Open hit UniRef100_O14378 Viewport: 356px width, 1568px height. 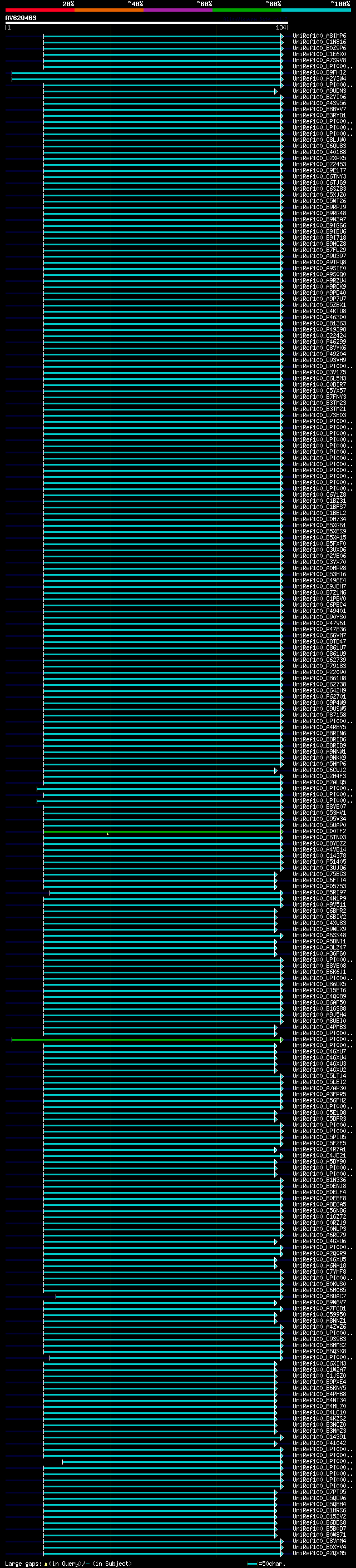tap(319, 856)
